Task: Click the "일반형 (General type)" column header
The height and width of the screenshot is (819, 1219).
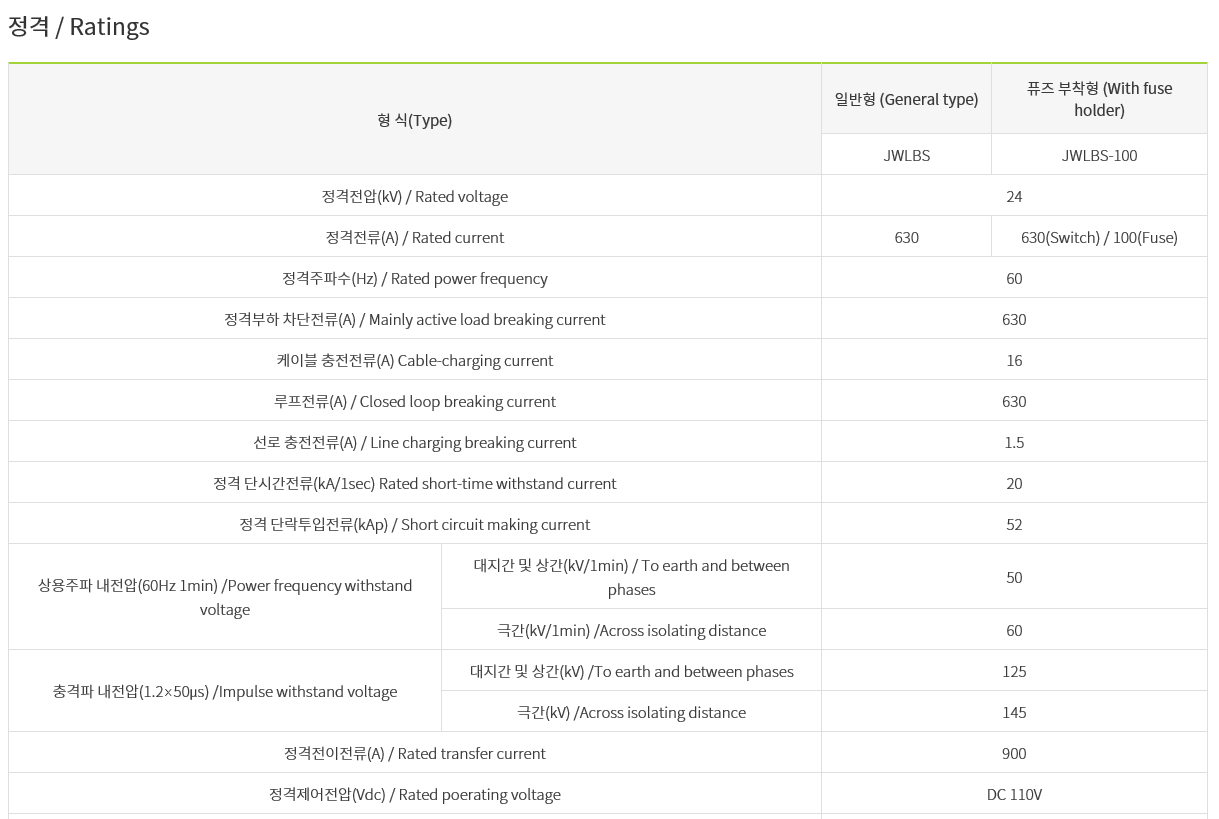Action: coord(906,99)
